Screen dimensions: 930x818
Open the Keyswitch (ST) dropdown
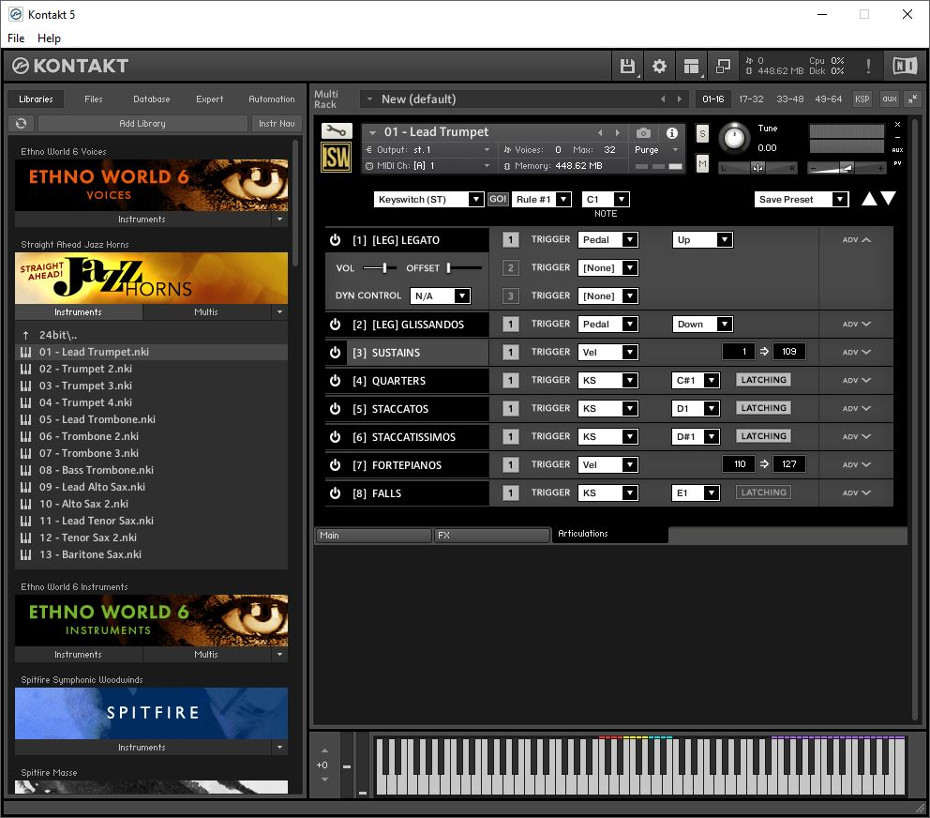click(429, 199)
